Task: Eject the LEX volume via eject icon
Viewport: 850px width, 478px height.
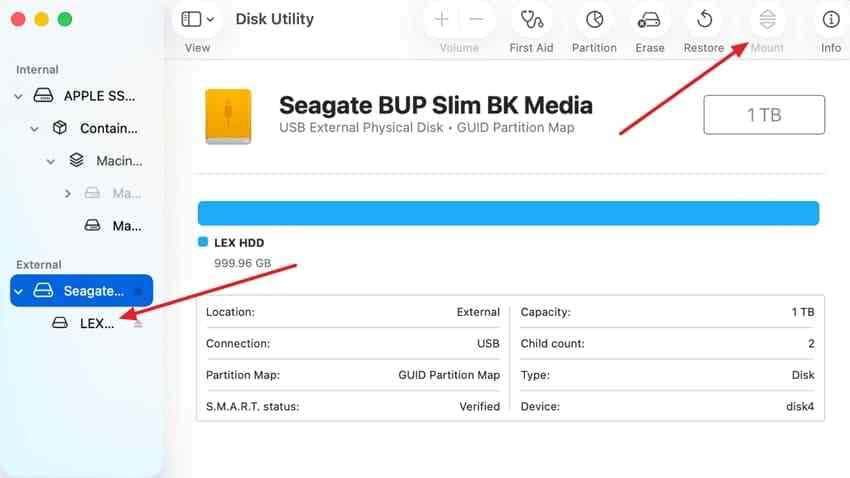Action: 138,324
